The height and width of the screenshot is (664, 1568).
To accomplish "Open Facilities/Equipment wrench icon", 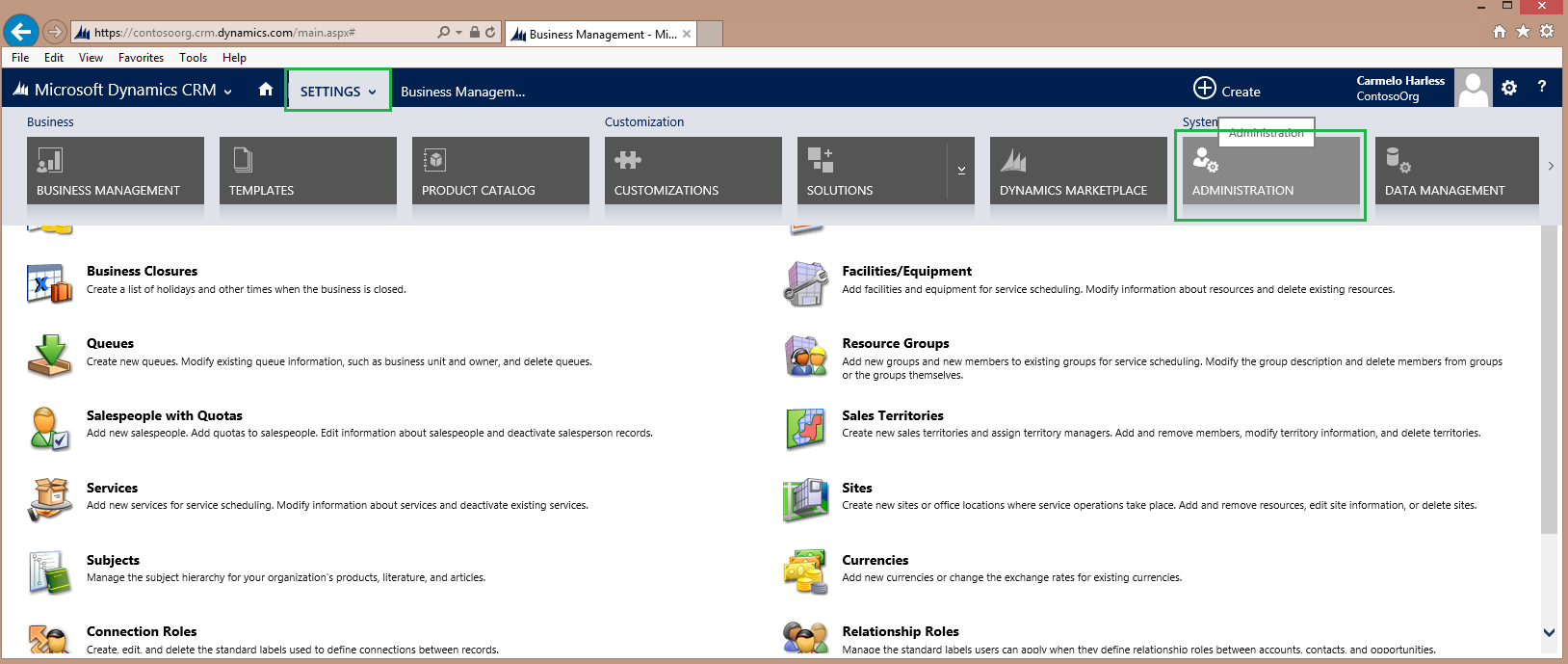I will pyautogui.click(x=805, y=283).
